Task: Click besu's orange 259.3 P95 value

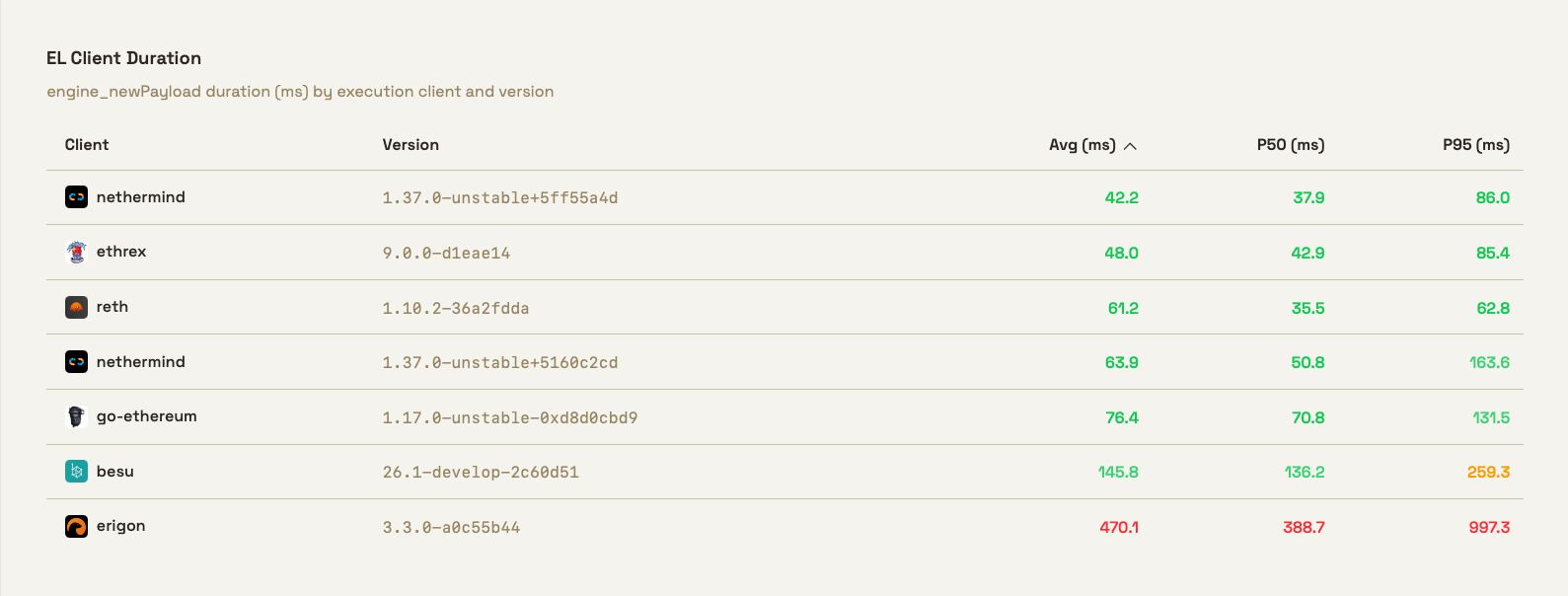Action: coord(1488,473)
